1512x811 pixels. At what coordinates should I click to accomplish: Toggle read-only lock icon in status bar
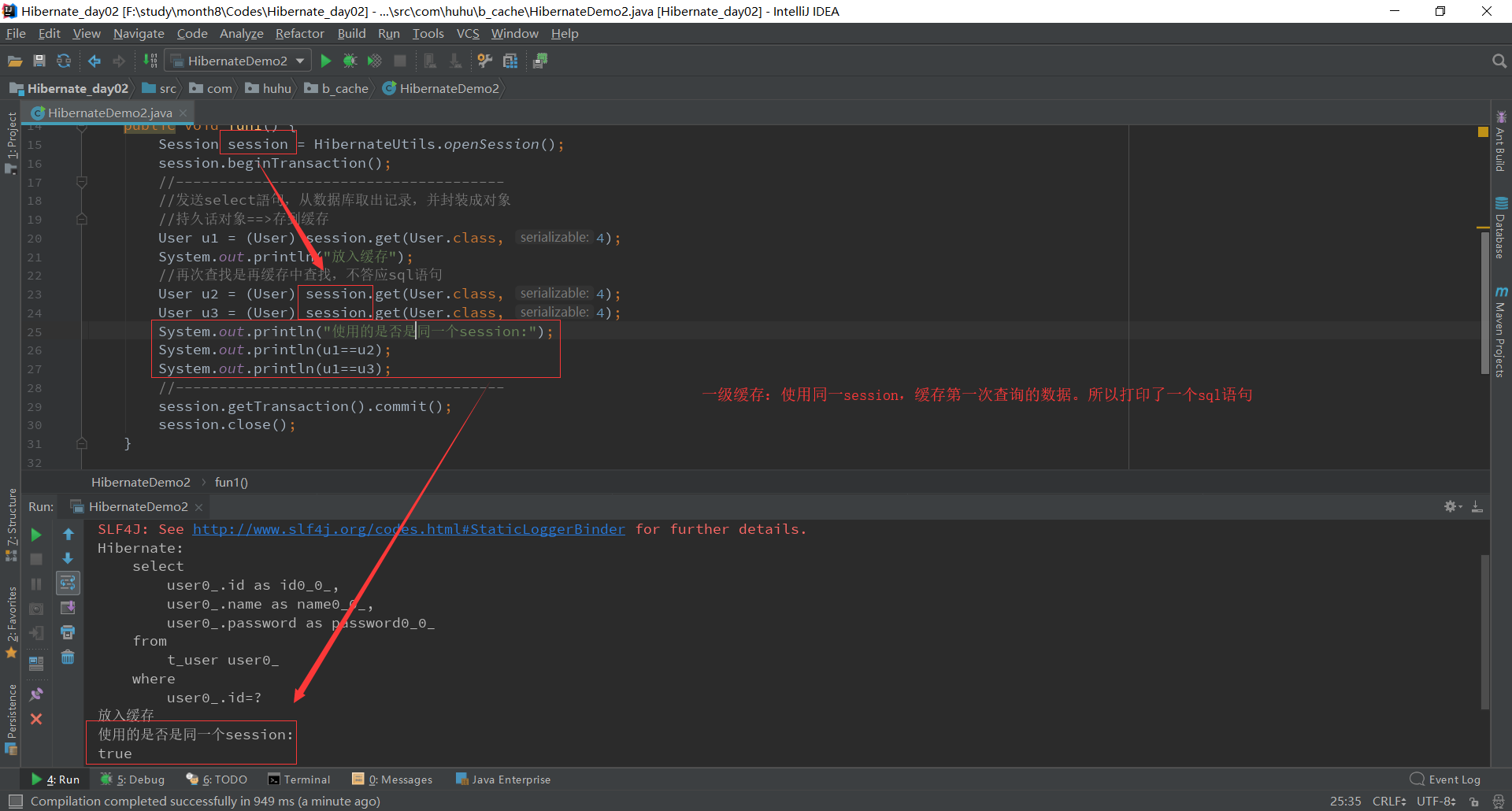(1473, 802)
